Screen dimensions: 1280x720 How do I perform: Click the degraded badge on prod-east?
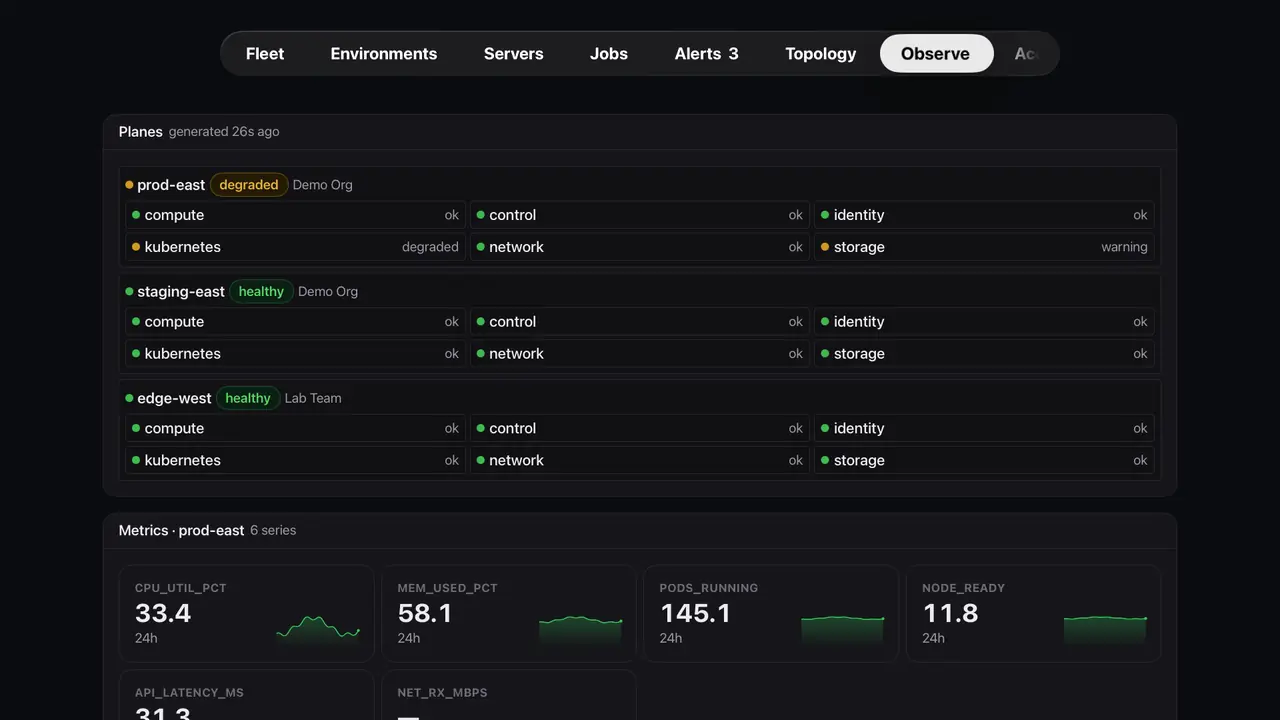[249, 185]
